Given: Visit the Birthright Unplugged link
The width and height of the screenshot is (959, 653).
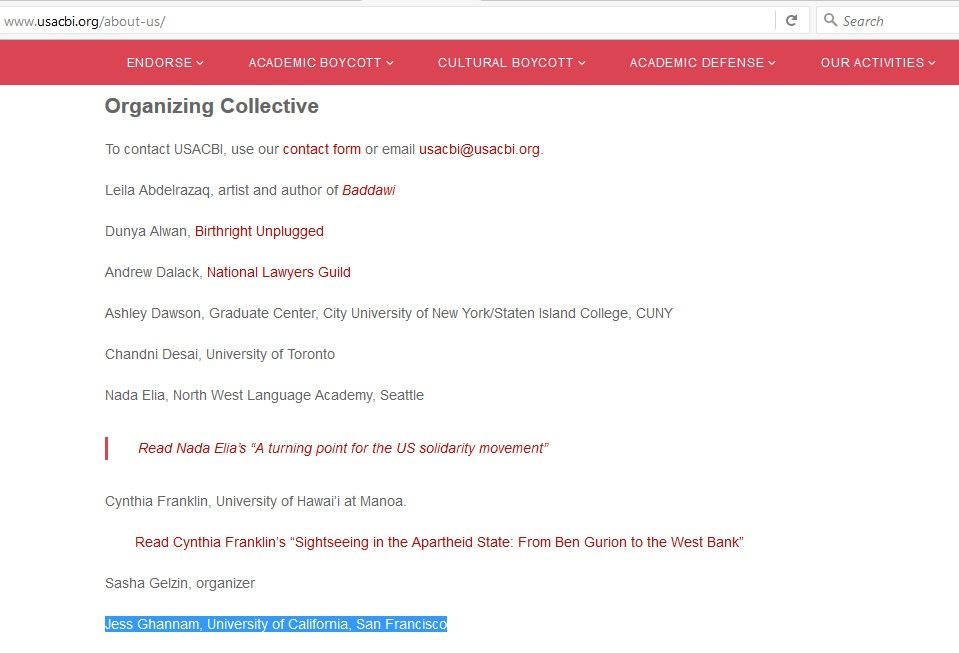Looking at the screenshot, I should tap(259, 231).
